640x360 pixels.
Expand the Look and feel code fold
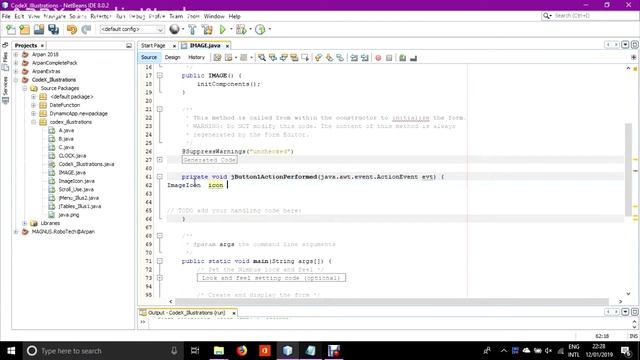pos(160,278)
